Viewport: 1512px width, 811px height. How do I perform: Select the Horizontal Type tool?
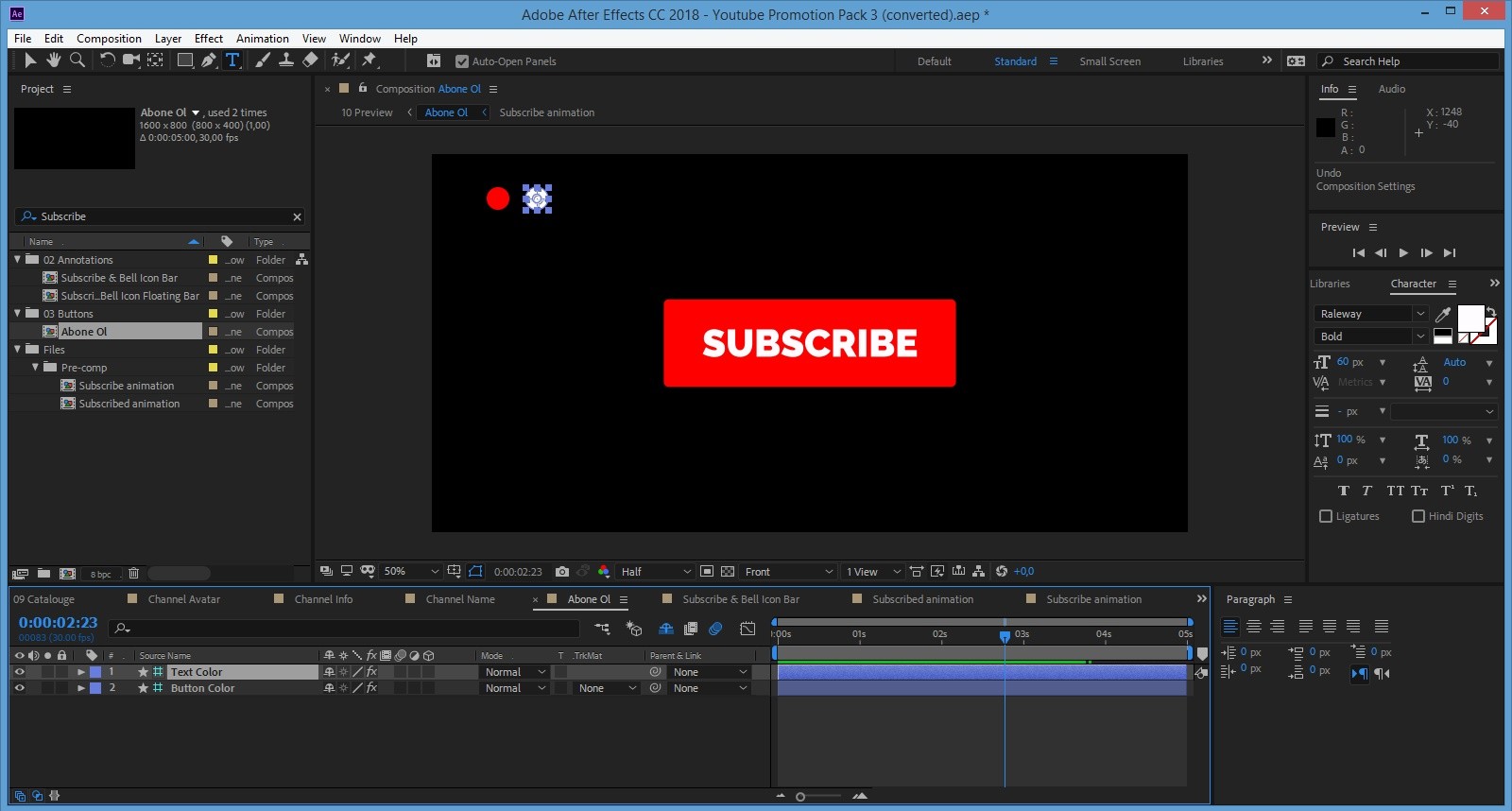tap(232, 60)
